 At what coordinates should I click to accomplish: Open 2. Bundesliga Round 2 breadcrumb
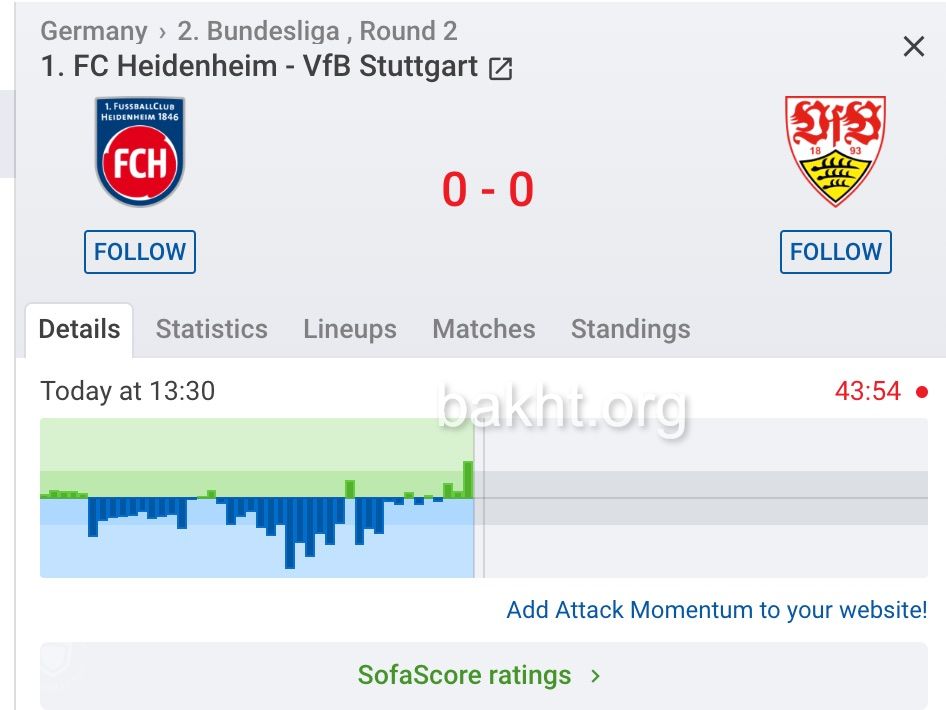317,31
